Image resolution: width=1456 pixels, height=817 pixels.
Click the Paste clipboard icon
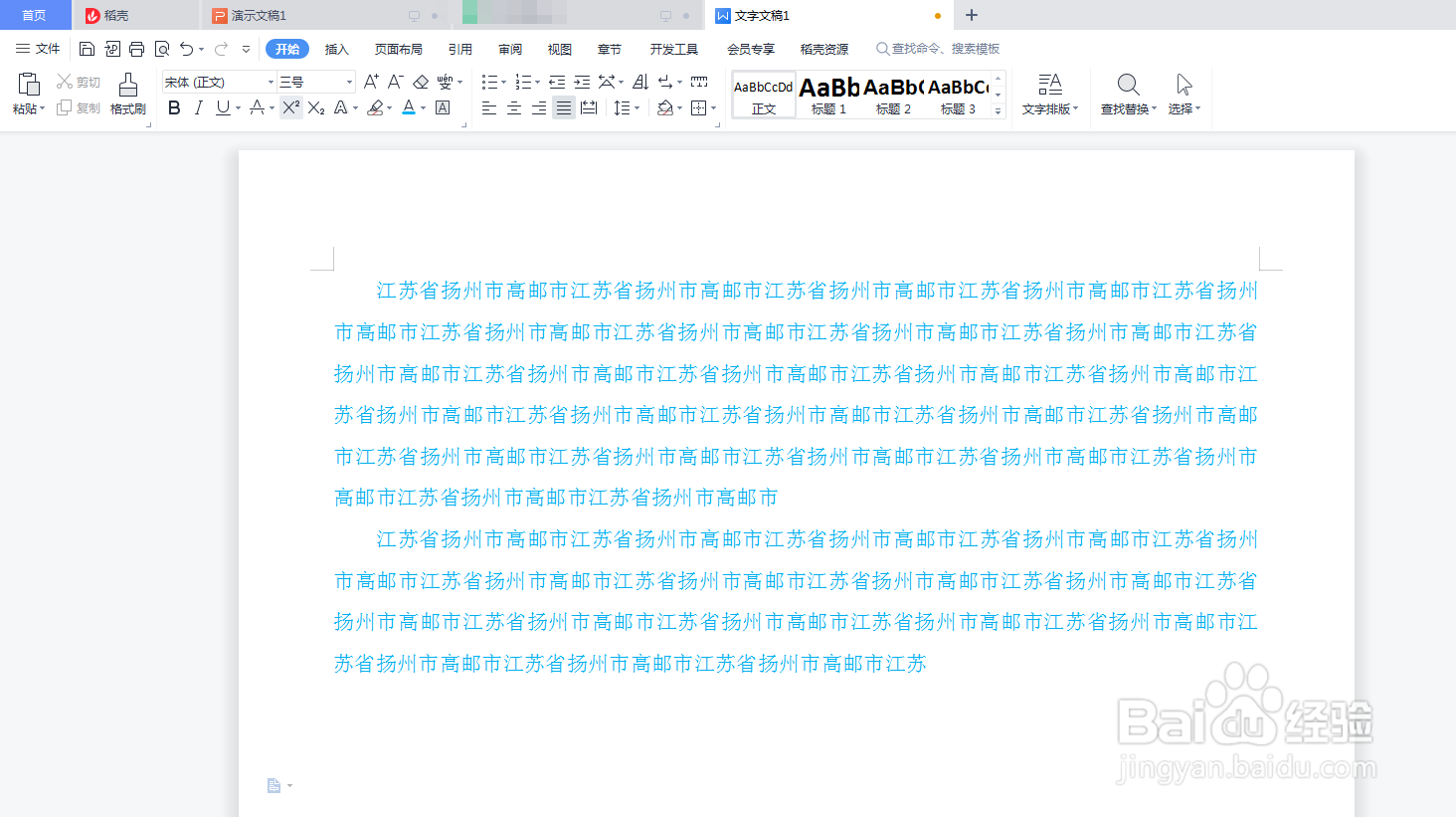(x=29, y=84)
